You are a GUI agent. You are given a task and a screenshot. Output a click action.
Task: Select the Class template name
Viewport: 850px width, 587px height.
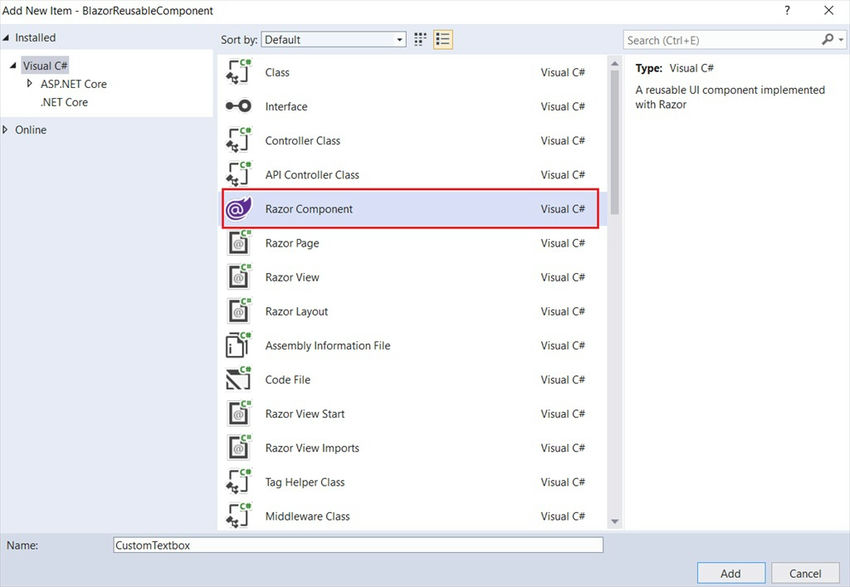[x=277, y=72]
